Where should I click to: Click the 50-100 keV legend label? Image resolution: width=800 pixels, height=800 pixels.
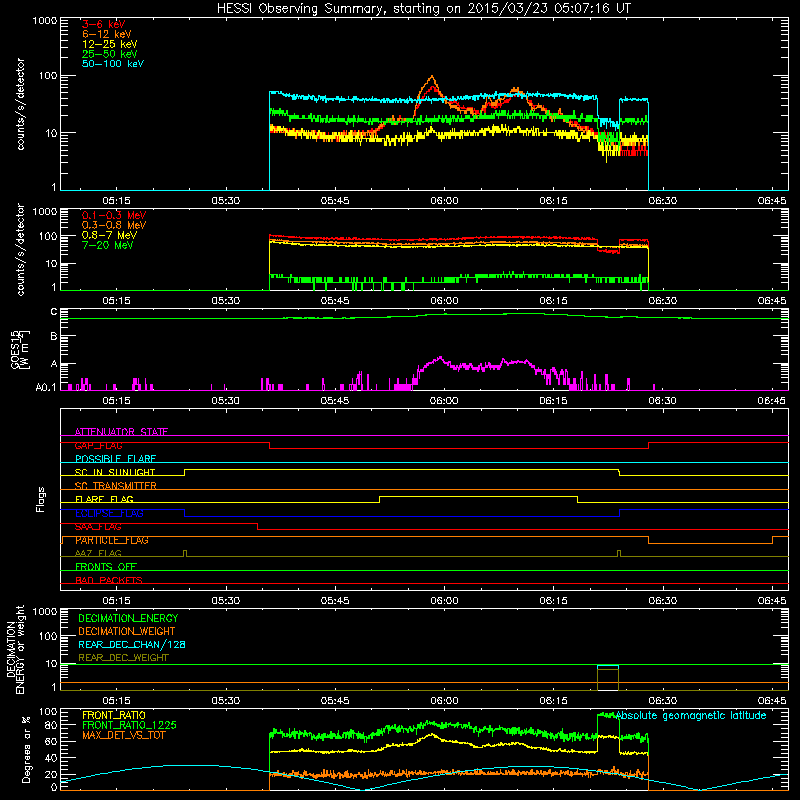tap(113, 64)
